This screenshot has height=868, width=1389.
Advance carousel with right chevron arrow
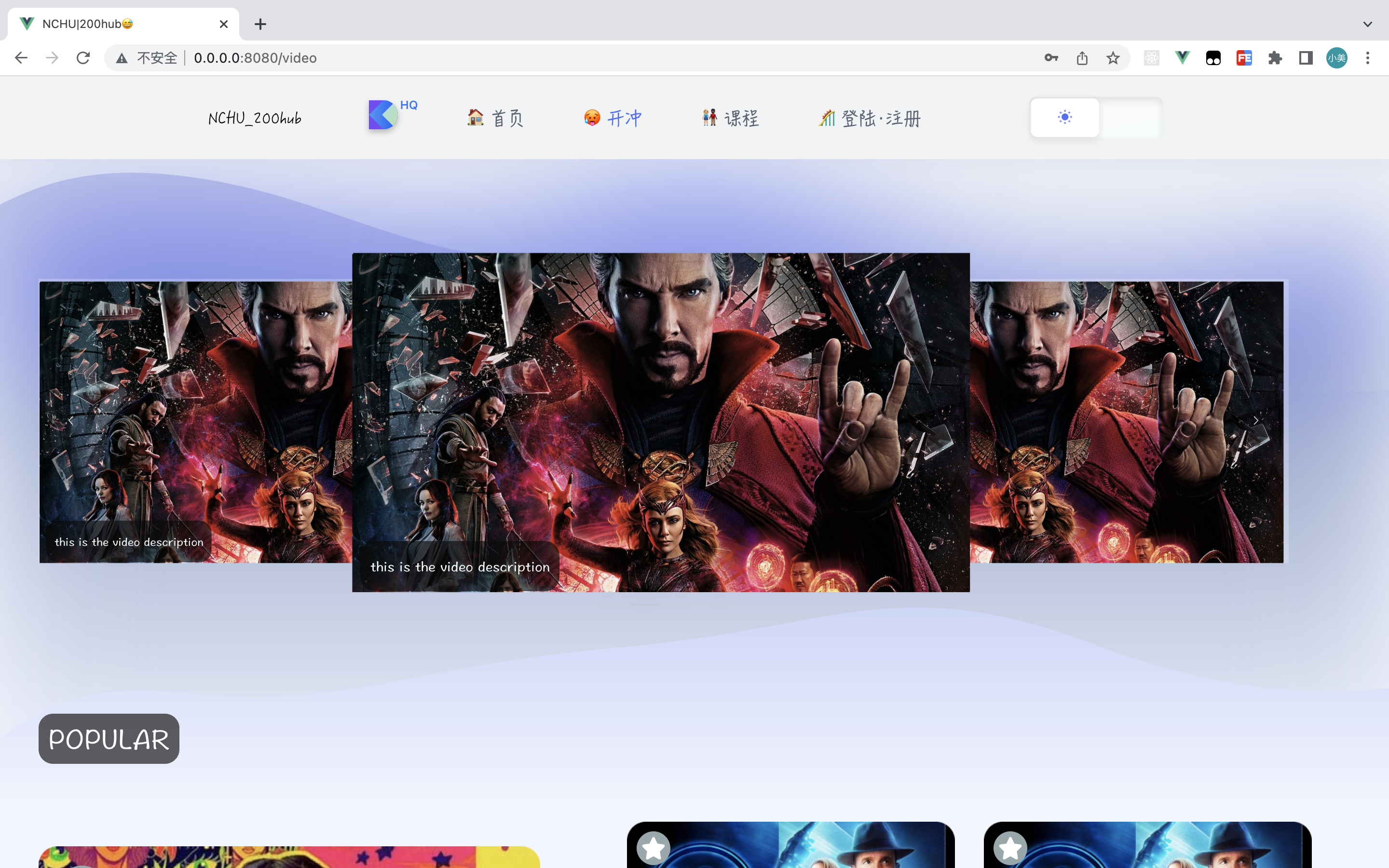1255,421
